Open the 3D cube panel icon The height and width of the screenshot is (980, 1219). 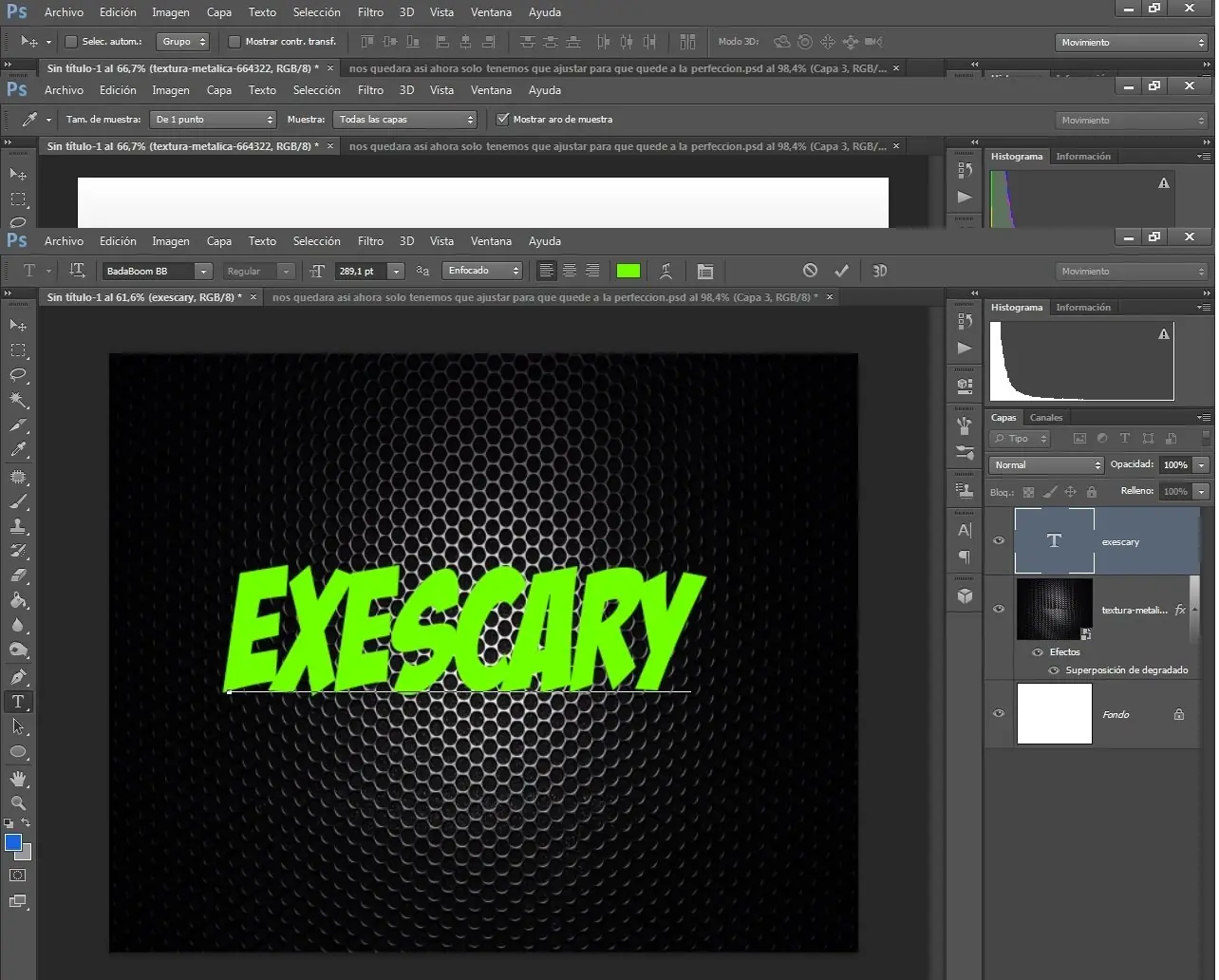pos(965,596)
